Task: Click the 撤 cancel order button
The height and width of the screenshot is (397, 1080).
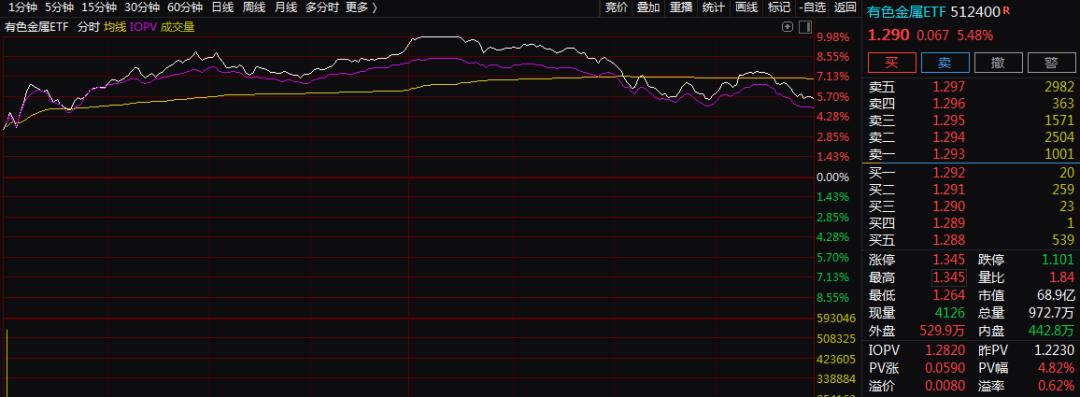Action: point(997,62)
